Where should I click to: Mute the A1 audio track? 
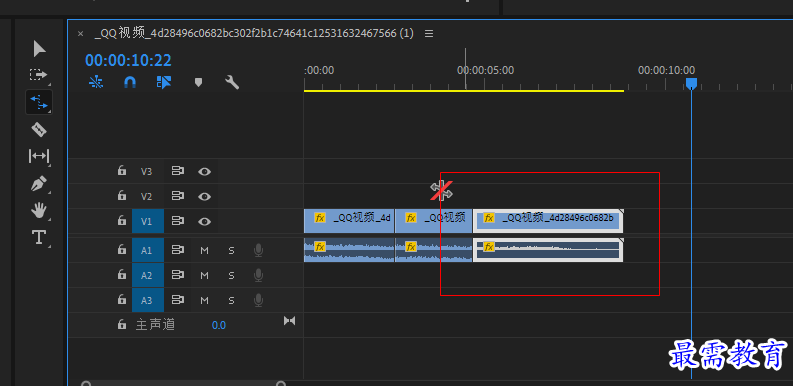(x=204, y=250)
